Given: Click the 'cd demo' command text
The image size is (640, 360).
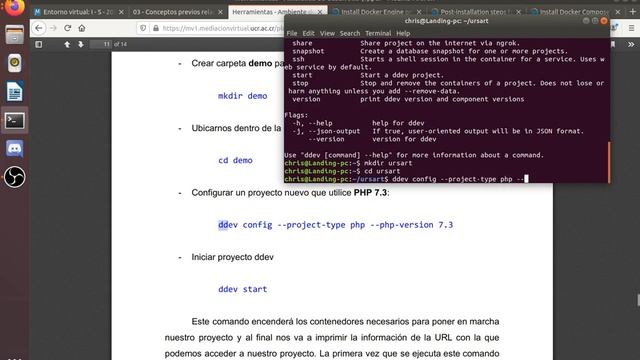Looking at the screenshot, I should (x=235, y=160).
